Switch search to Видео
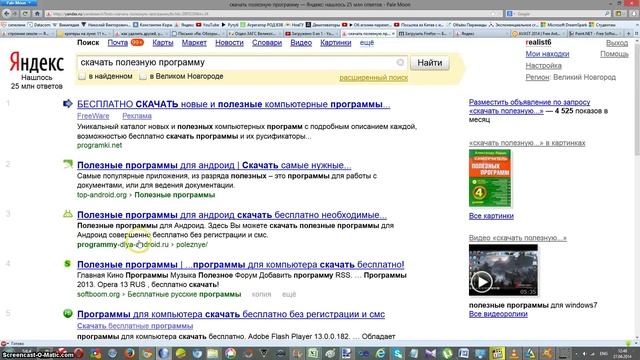 301,42
